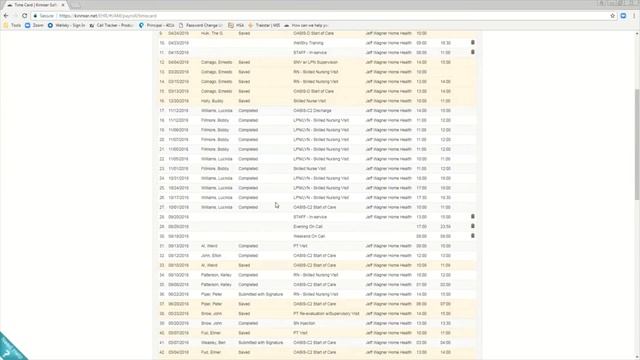Select the SN Injection task in row 39
Image resolution: width=640 pixels, height=360 pixels.
[x=304, y=323]
